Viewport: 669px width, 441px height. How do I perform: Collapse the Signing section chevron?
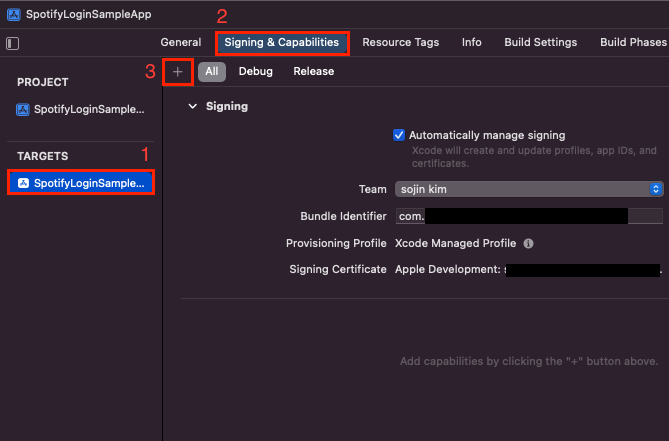pos(193,106)
